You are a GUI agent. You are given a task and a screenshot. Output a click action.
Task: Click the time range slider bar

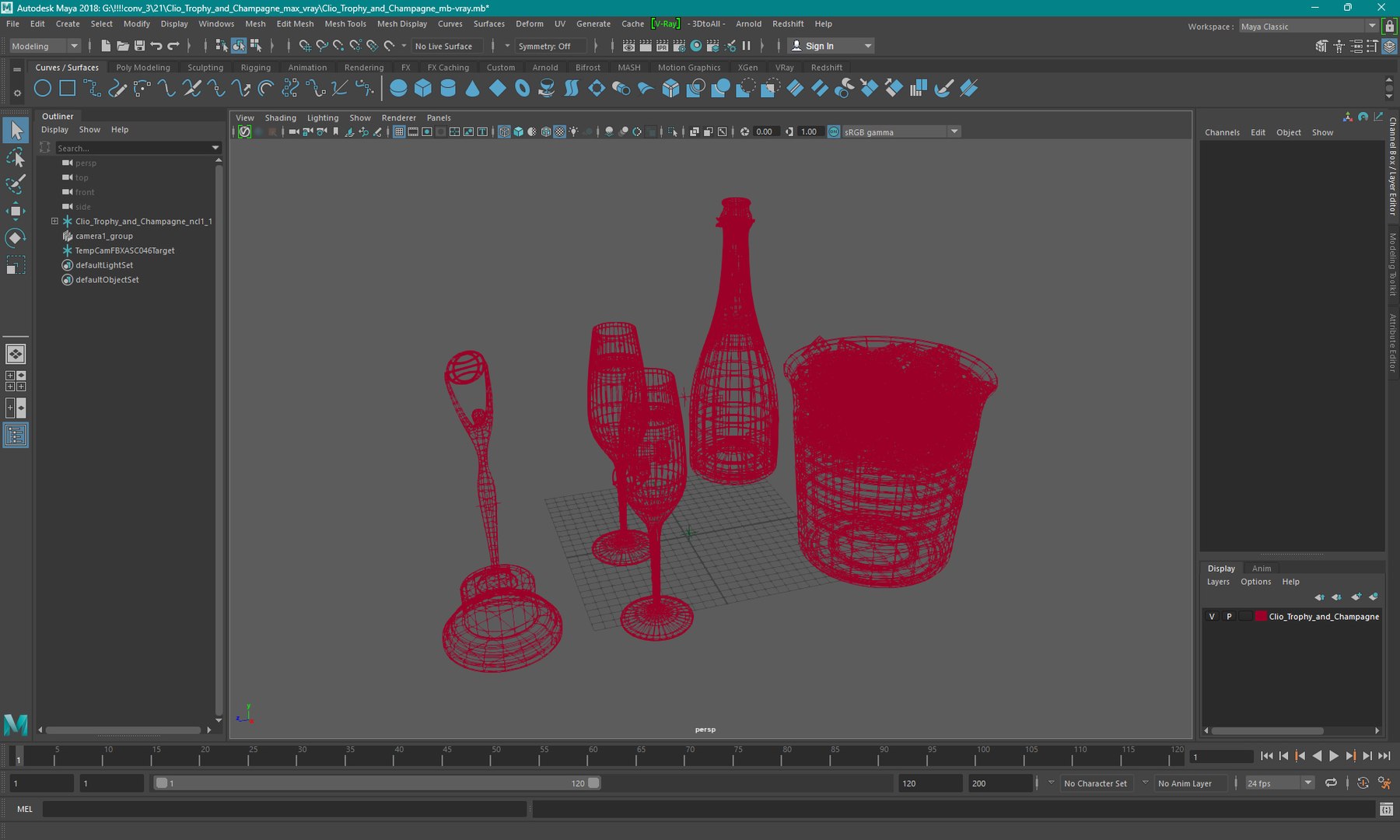[x=377, y=783]
